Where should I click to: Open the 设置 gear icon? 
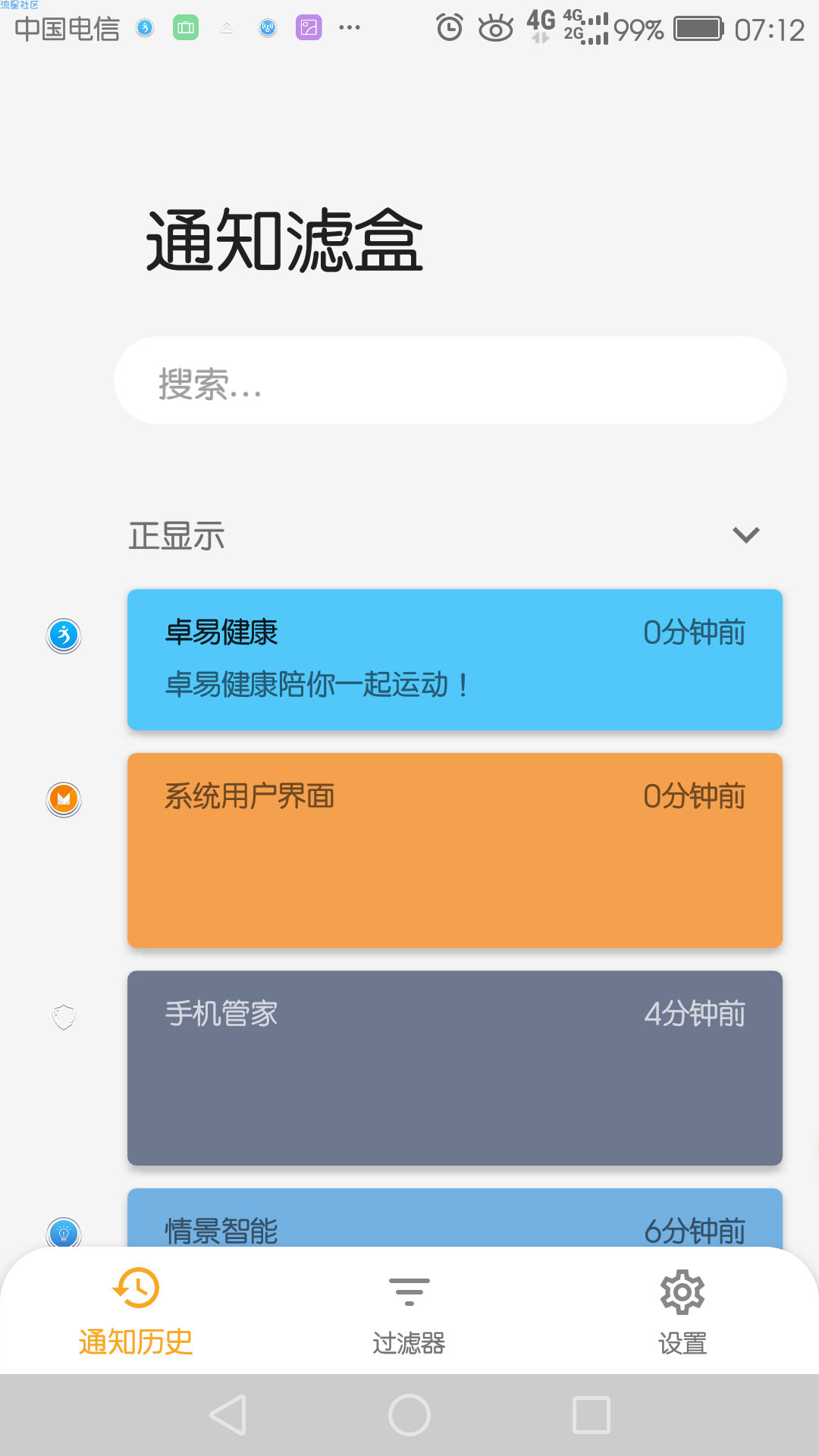point(682,1291)
